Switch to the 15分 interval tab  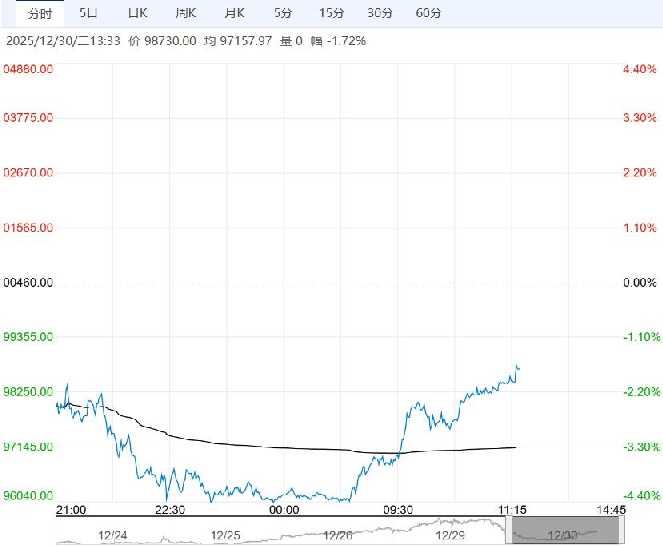331,13
